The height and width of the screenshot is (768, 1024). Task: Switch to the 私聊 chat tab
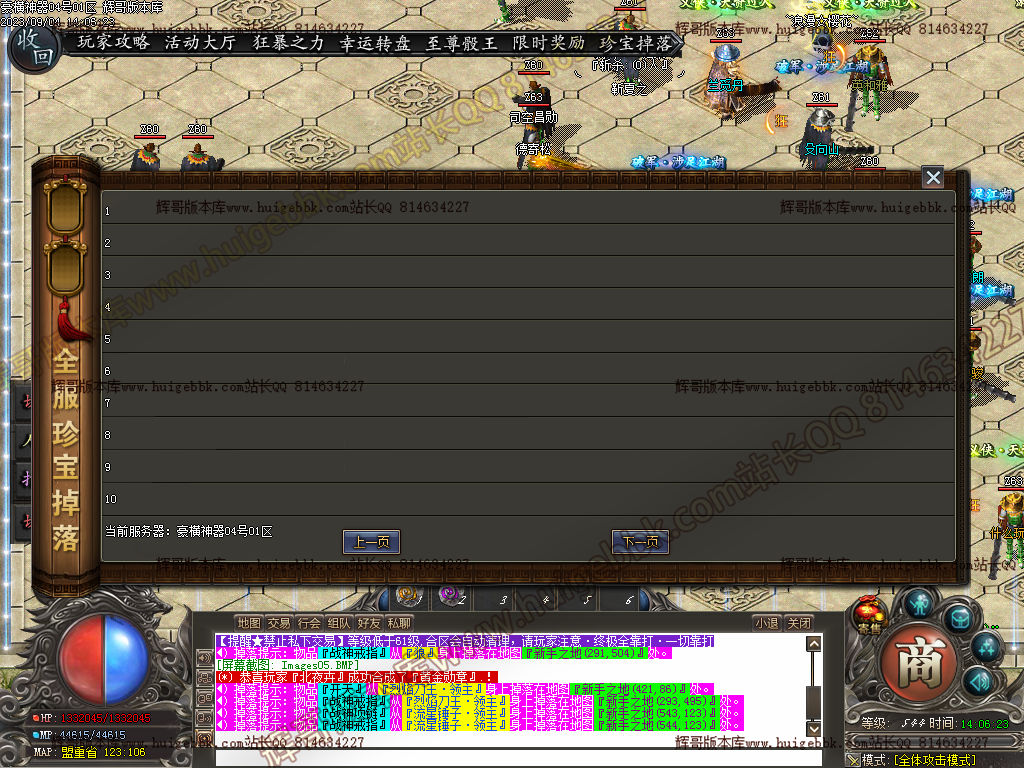399,623
